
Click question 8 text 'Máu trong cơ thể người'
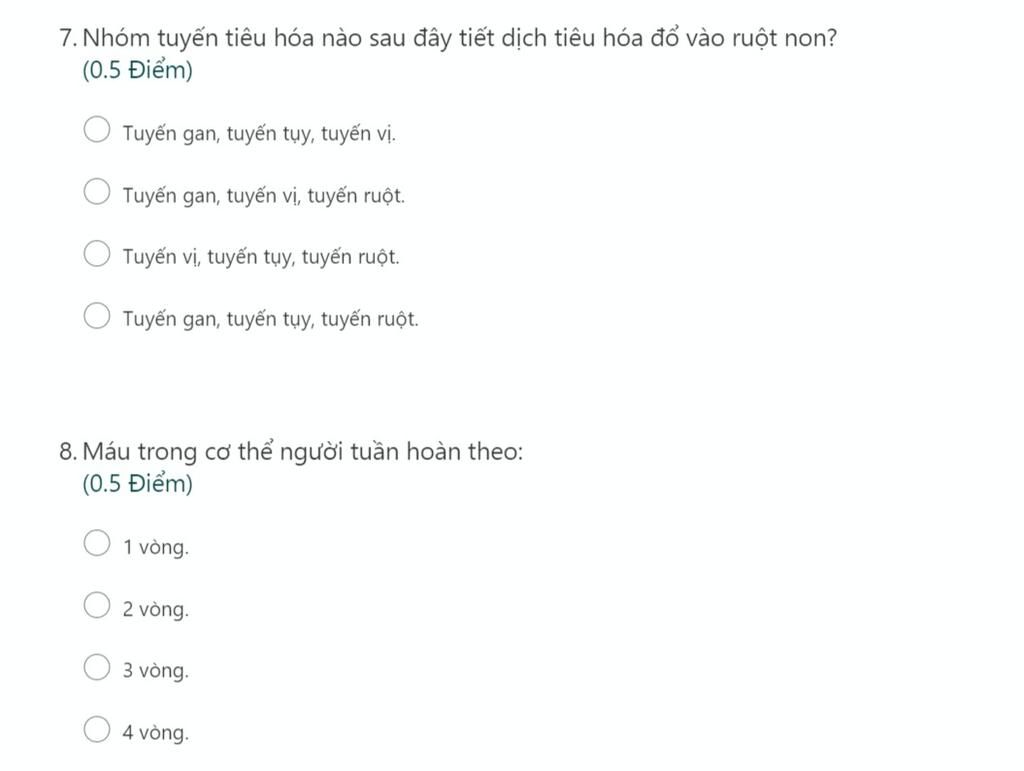click(x=303, y=452)
